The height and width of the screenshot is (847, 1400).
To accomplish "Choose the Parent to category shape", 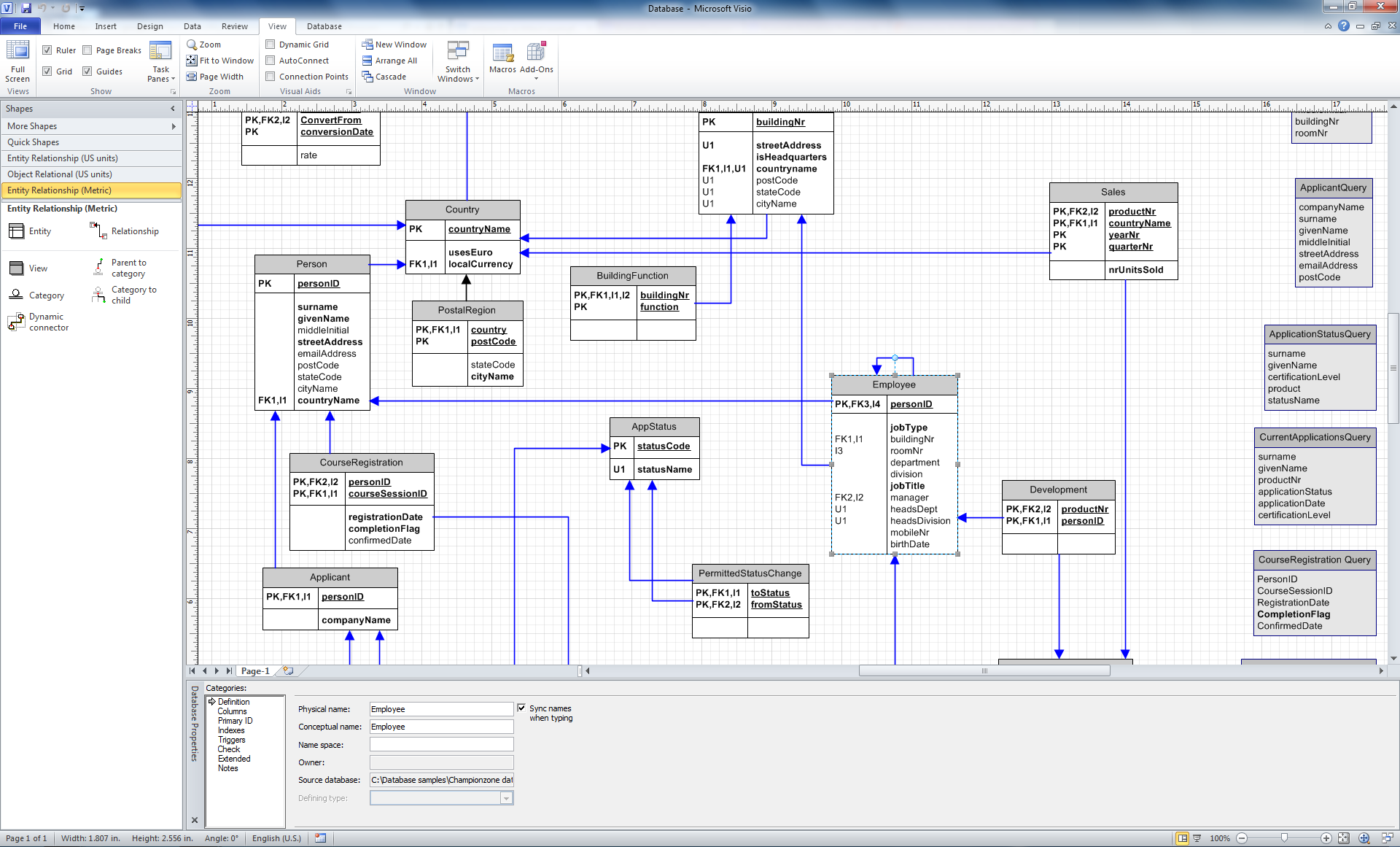I will tap(120, 268).
